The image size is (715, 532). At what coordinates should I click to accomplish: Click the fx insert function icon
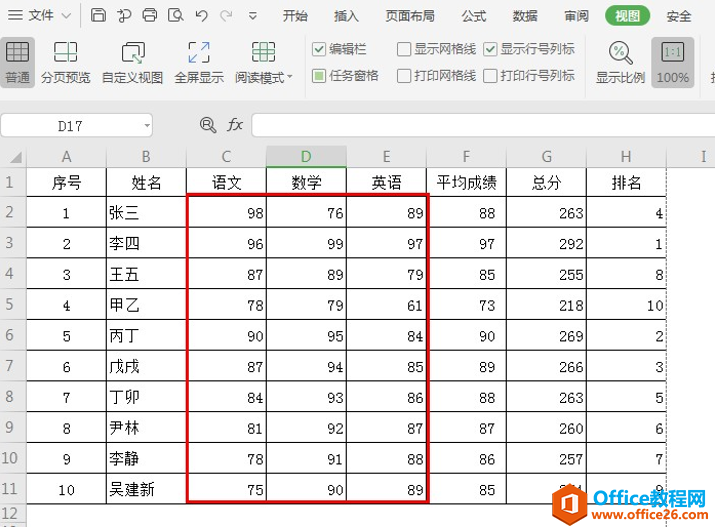click(x=234, y=124)
